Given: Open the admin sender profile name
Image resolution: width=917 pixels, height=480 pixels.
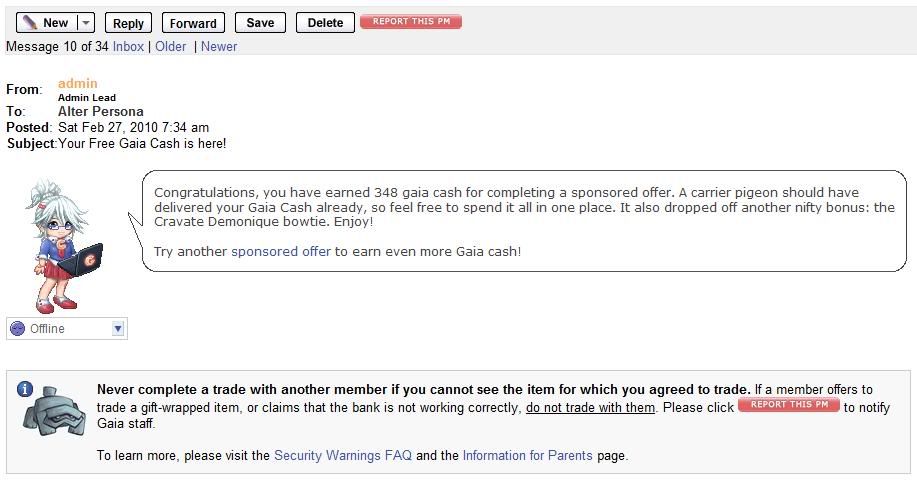Looking at the screenshot, I should tap(78, 83).
